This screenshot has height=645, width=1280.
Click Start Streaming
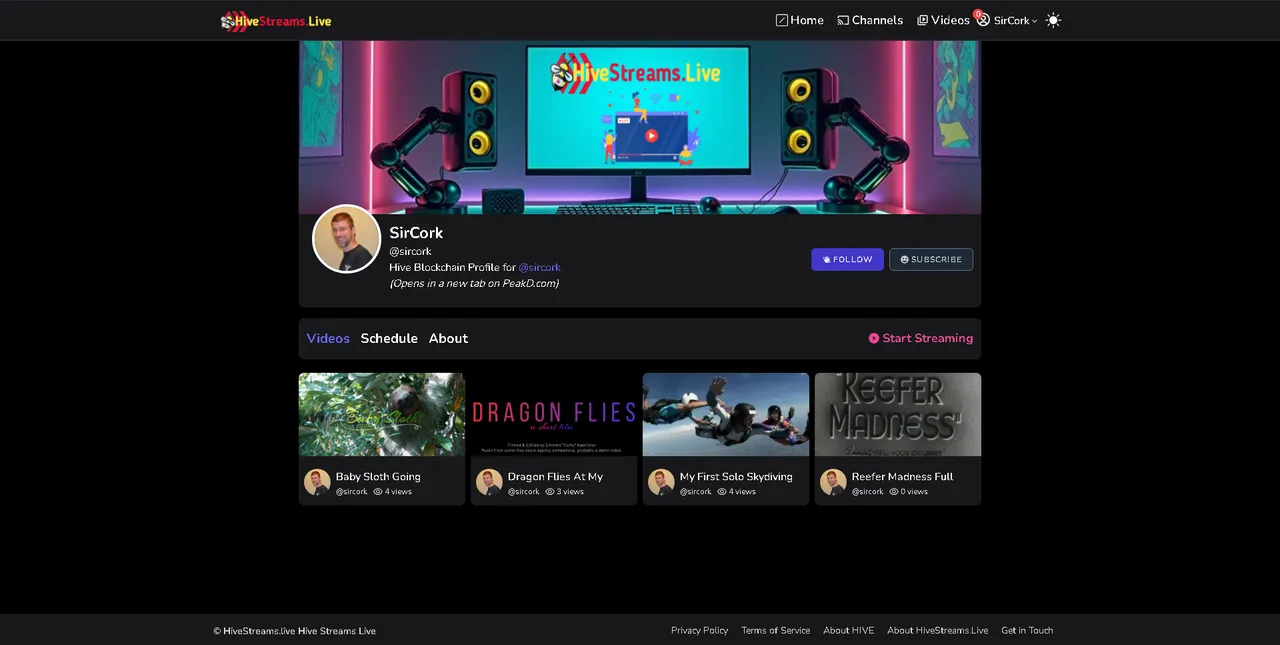(x=920, y=338)
